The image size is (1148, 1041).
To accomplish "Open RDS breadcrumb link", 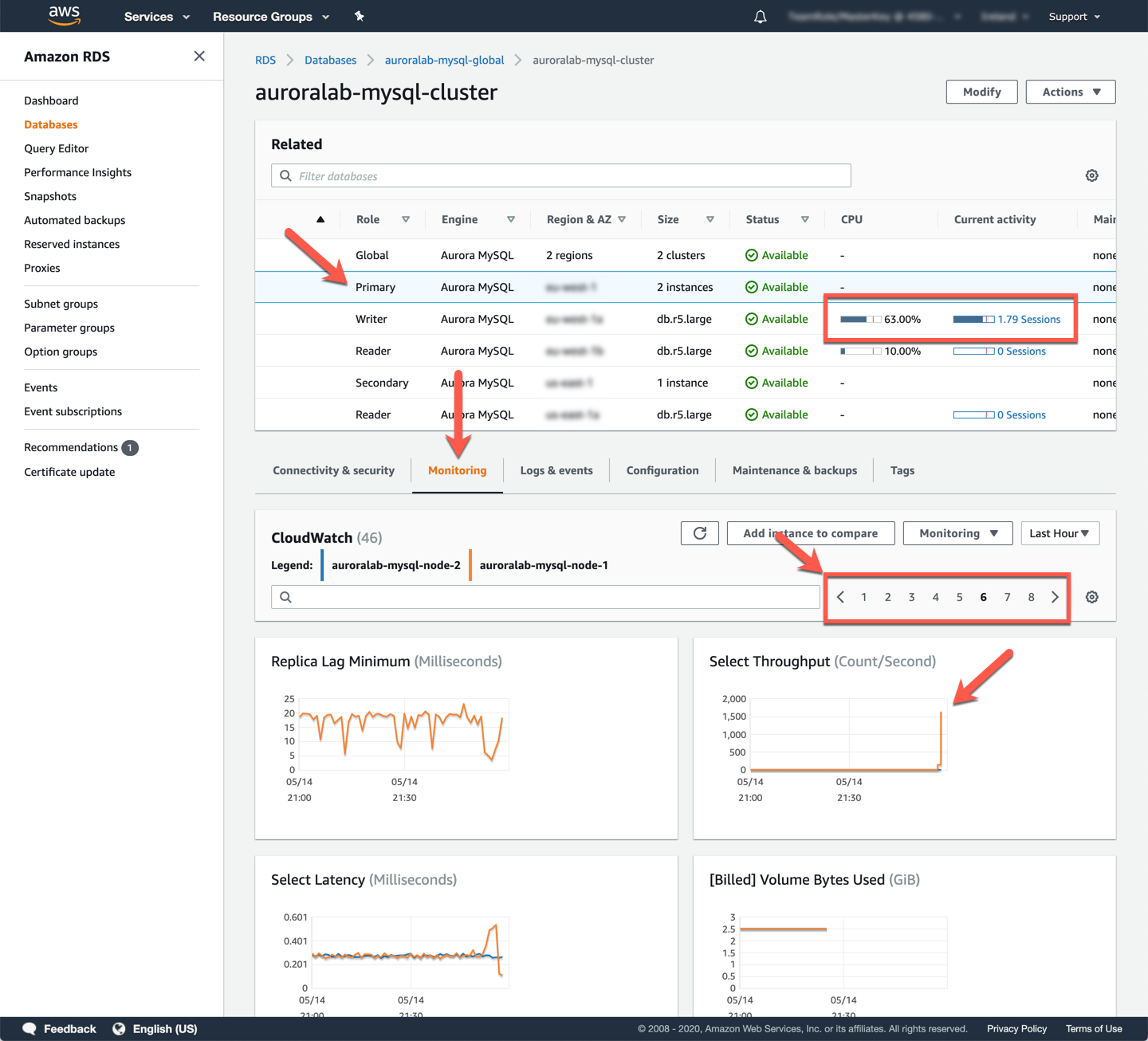I will [x=265, y=60].
